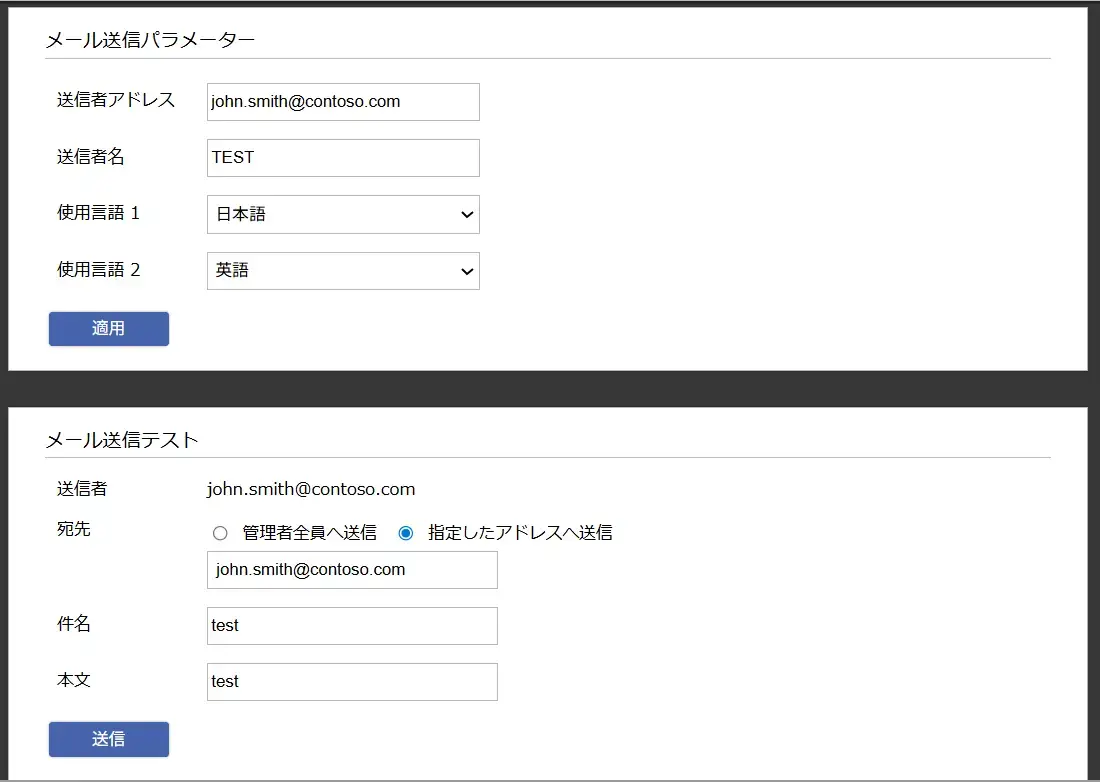Expand the 使用言語 2 dropdown showing 英語

coord(343,271)
